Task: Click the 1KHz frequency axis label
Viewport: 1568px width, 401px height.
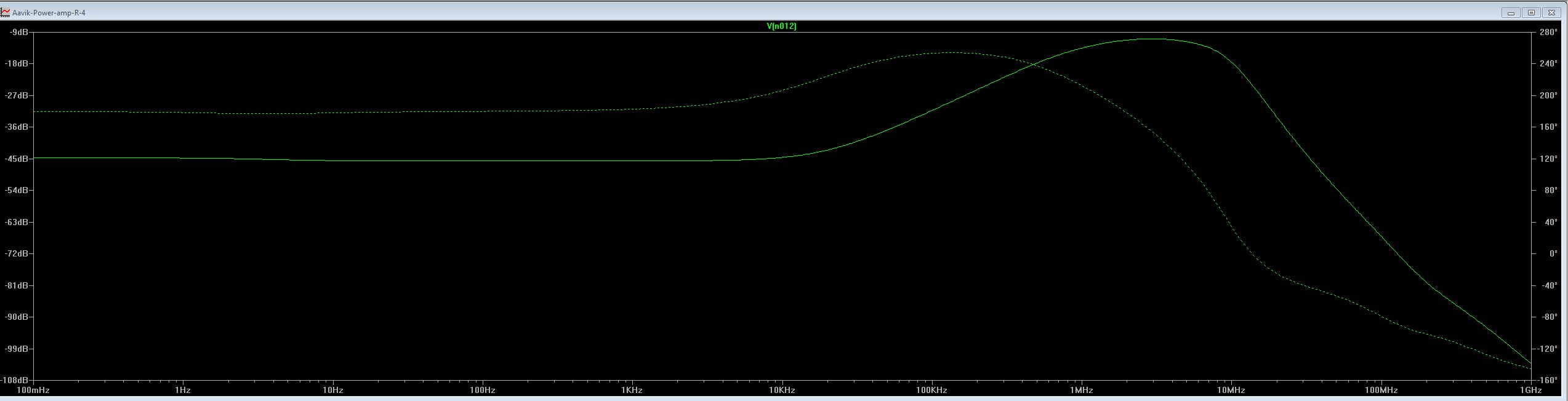Action: click(632, 390)
